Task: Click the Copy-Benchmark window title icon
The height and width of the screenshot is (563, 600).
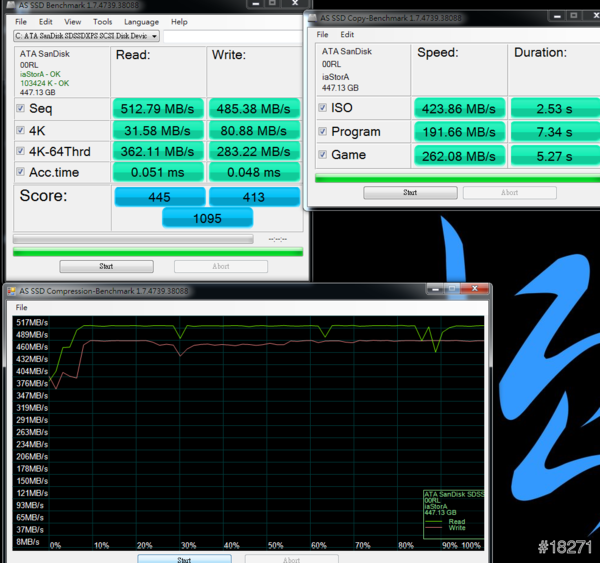Action: pyautogui.click(x=312, y=18)
